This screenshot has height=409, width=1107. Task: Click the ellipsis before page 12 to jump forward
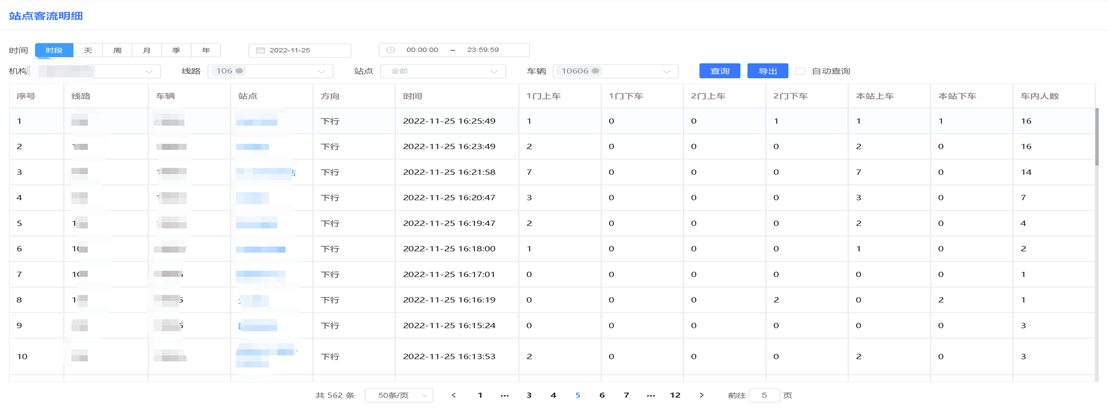coord(651,396)
